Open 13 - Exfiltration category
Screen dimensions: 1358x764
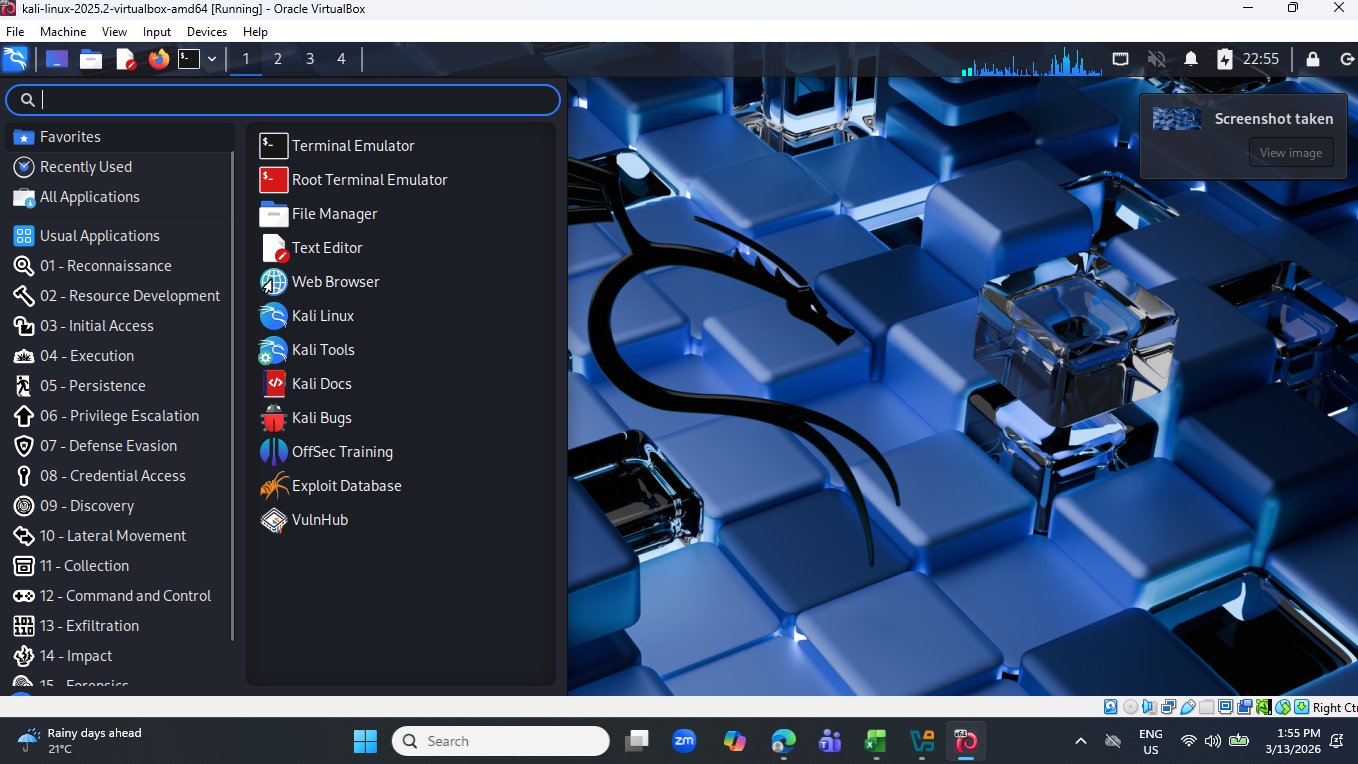pyautogui.click(x=120, y=626)
